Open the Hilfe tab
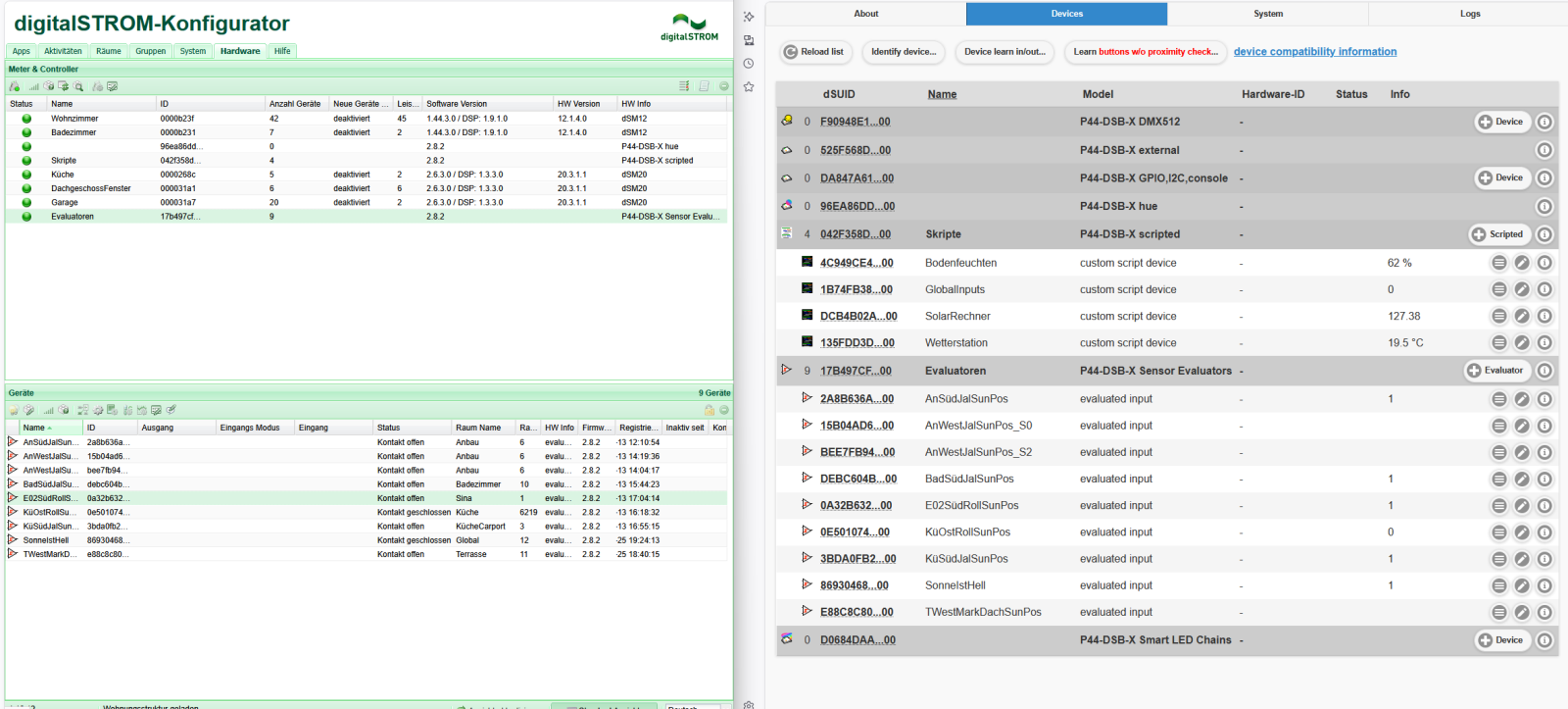The height and width of the screenshot is (709, 1568). (282, 51)
